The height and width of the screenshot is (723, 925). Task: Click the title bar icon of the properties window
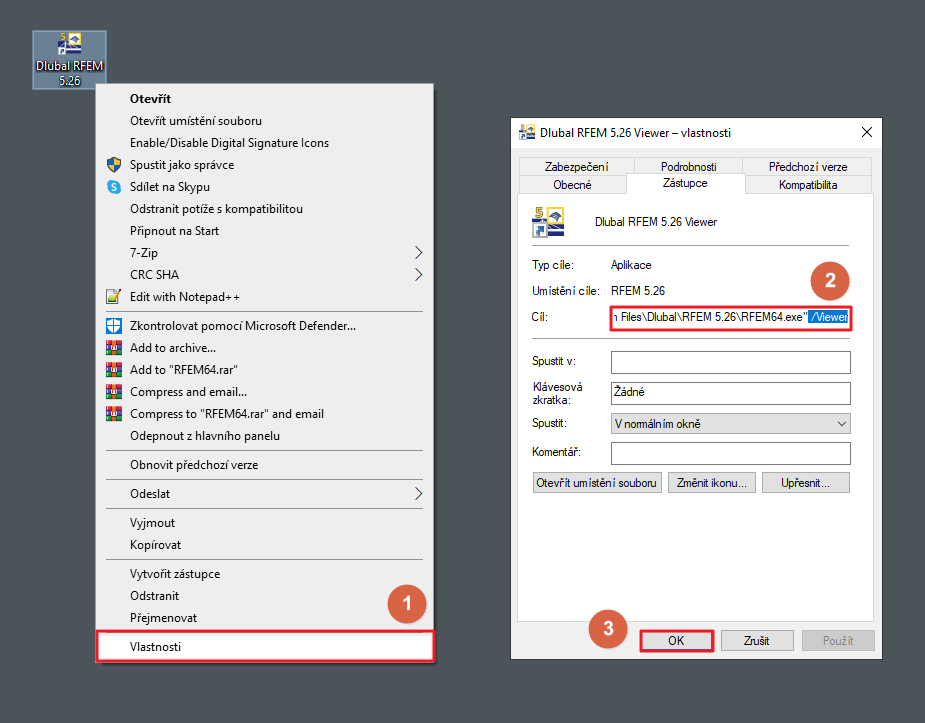[527, 133]
